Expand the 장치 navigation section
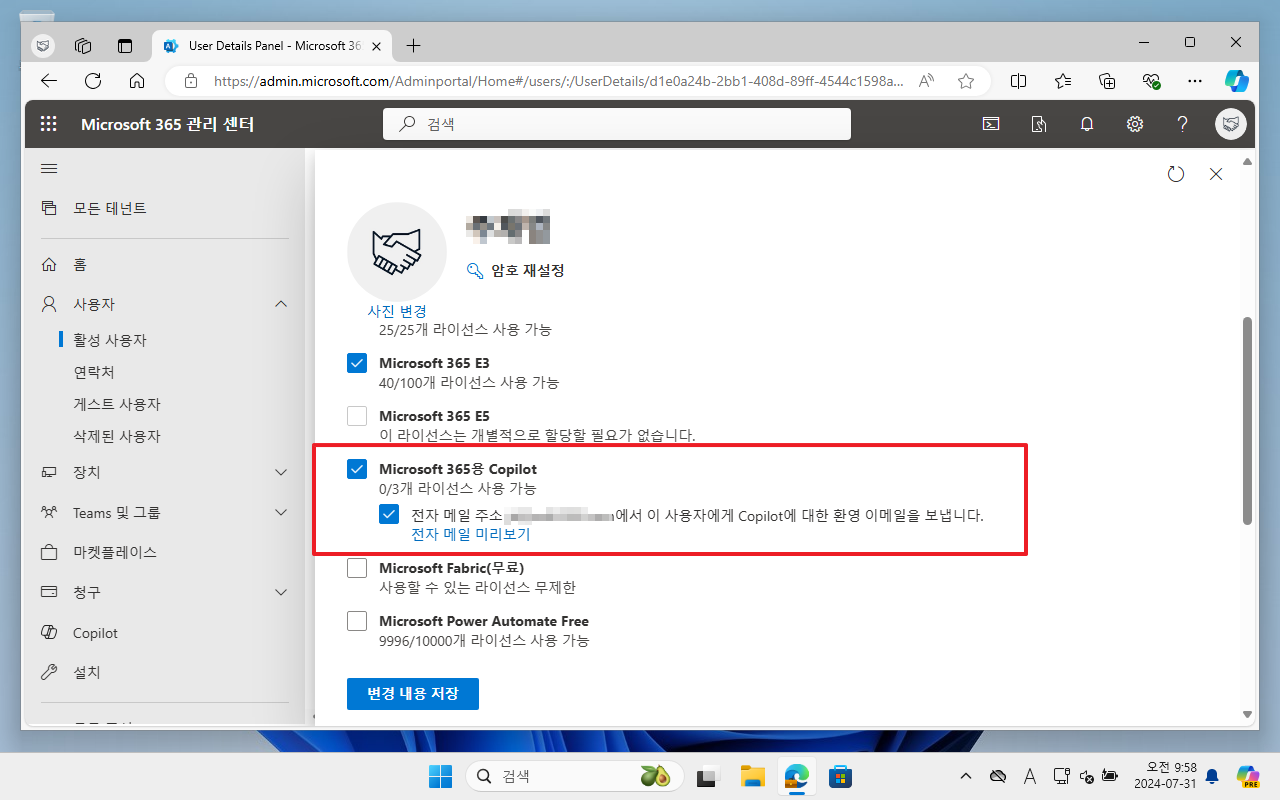Image resolution: width=1280 pixels, height=800 pixels. [x=281, y=472]
